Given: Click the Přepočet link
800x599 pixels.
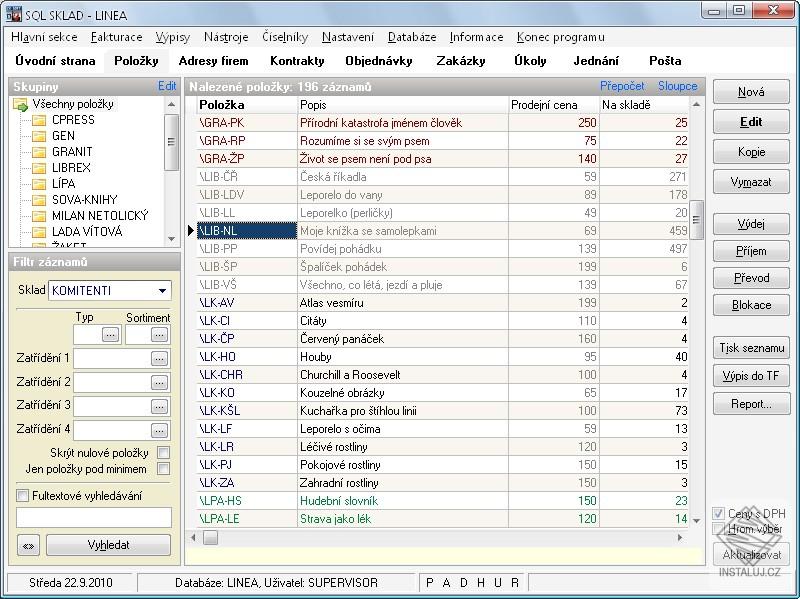Looking at the screenshot, I should click(x=622, y=86).
